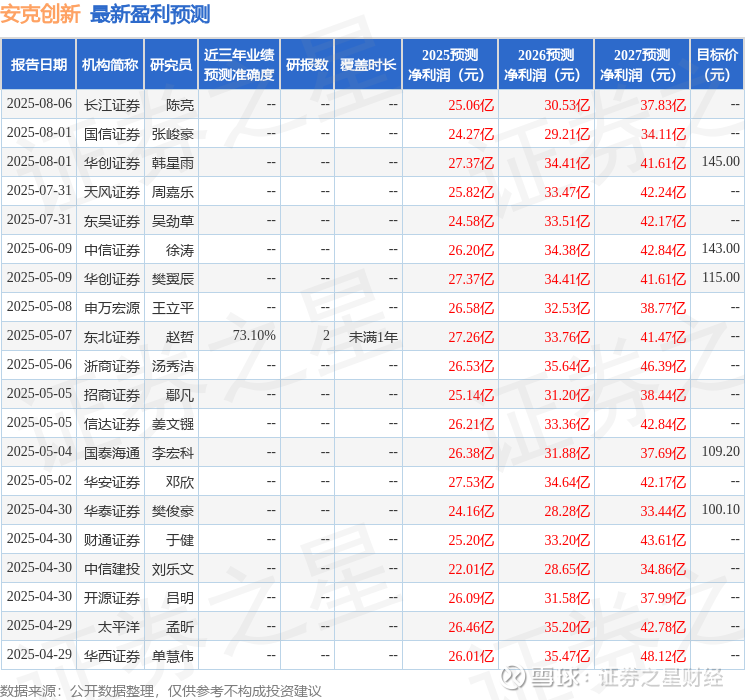The height and width of the screenshot is (700, 745).
Task: Click 2025 forecast value 25.06亿
Action: [471, 105]
